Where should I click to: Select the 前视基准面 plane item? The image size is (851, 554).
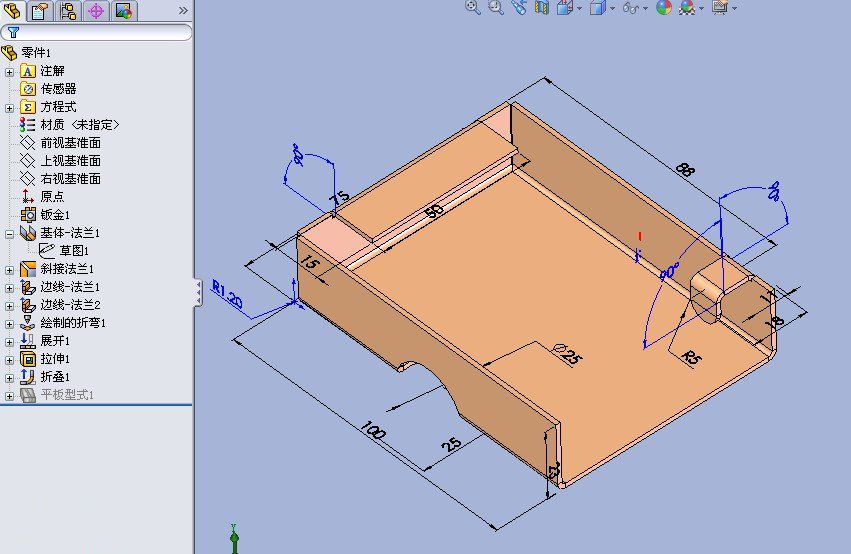(70, 143)
